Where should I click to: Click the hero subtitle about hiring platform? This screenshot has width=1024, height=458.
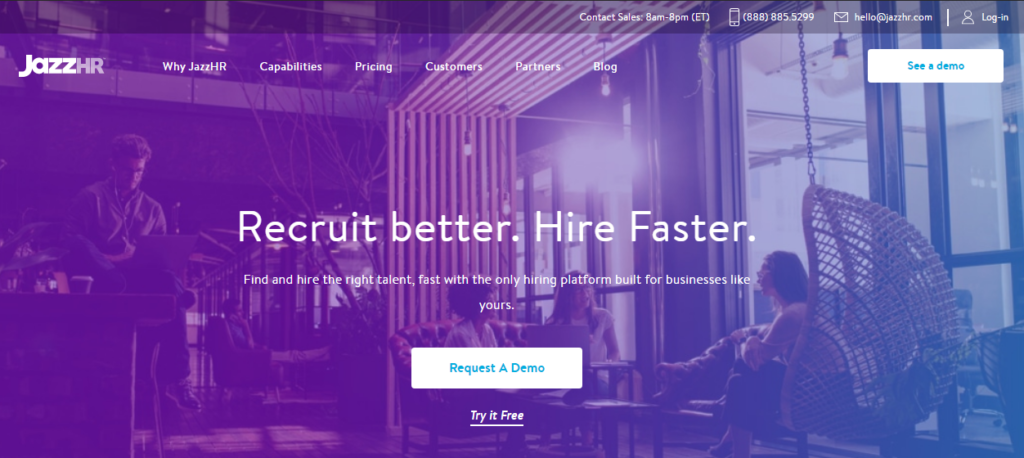496,292
